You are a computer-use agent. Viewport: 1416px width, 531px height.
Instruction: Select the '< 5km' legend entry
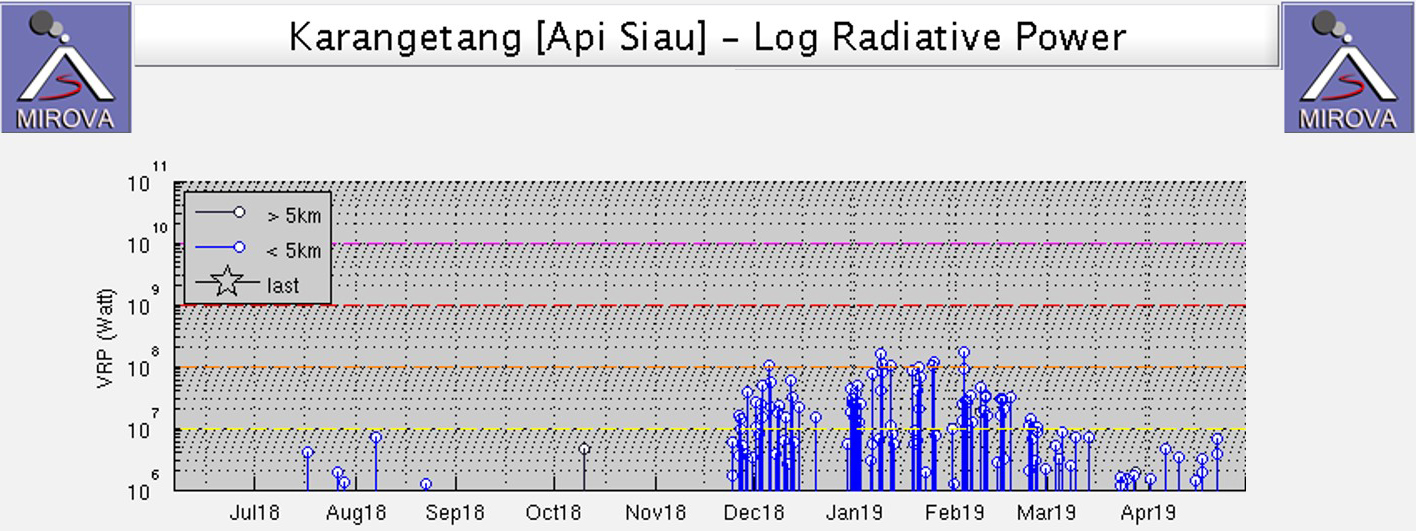(x=258, y=249)
